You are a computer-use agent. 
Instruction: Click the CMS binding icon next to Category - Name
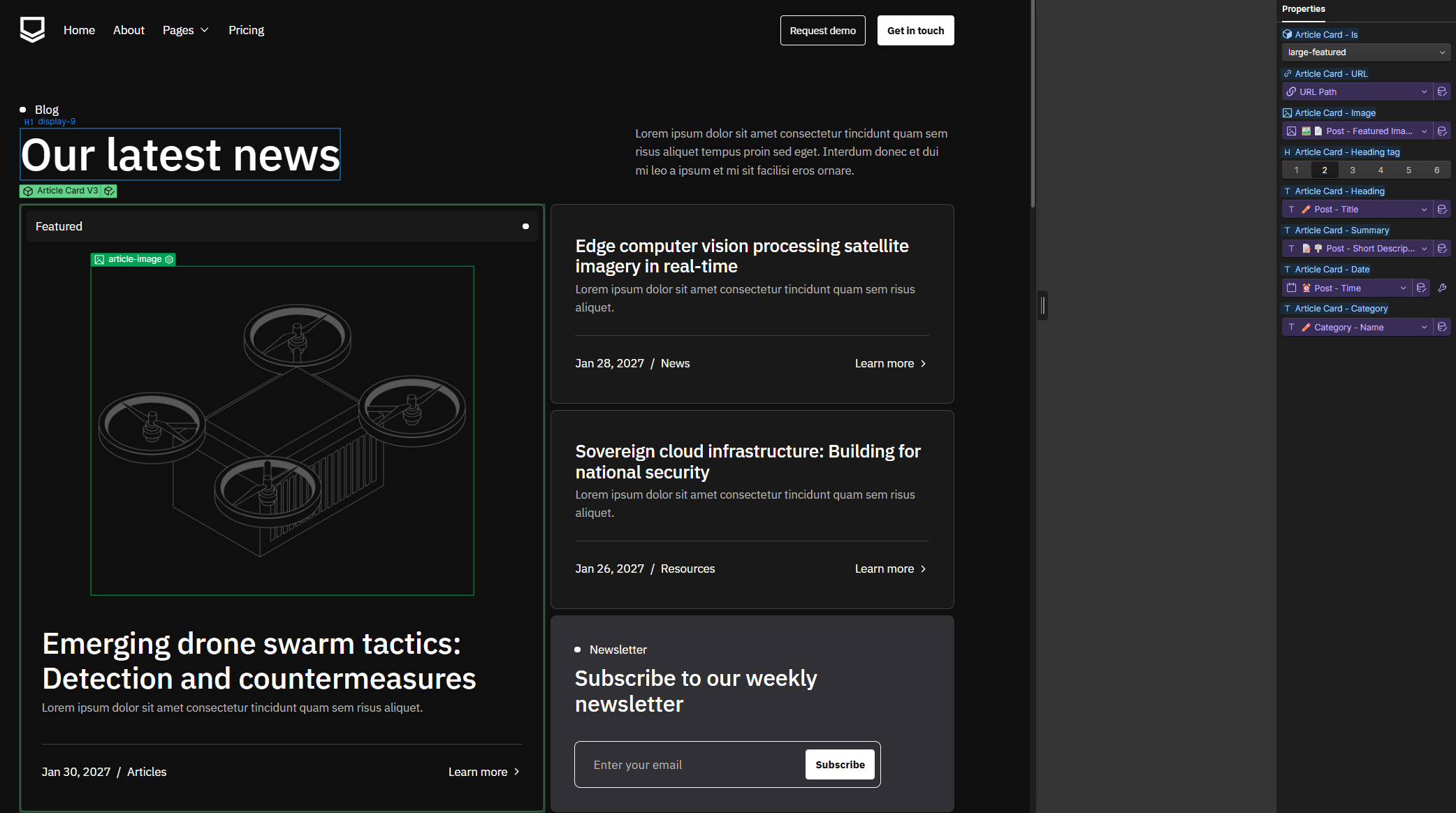coord(1442,327)
